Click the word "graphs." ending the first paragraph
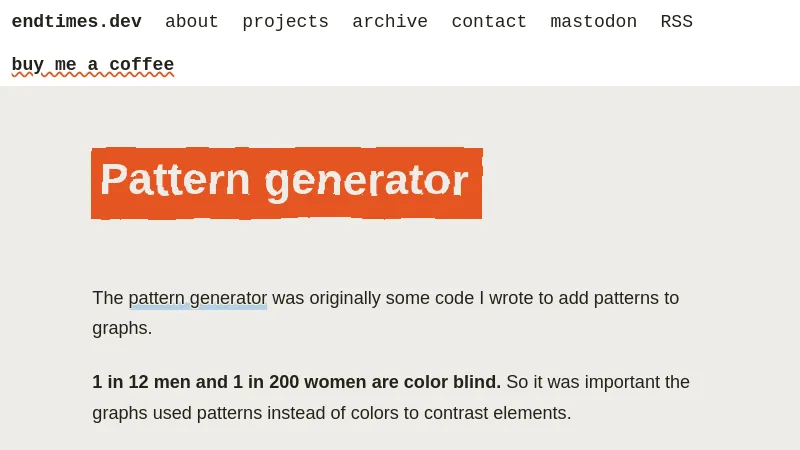Image resolution: width=800 pixels, height=450 pixels. click(x=122, y=328)
